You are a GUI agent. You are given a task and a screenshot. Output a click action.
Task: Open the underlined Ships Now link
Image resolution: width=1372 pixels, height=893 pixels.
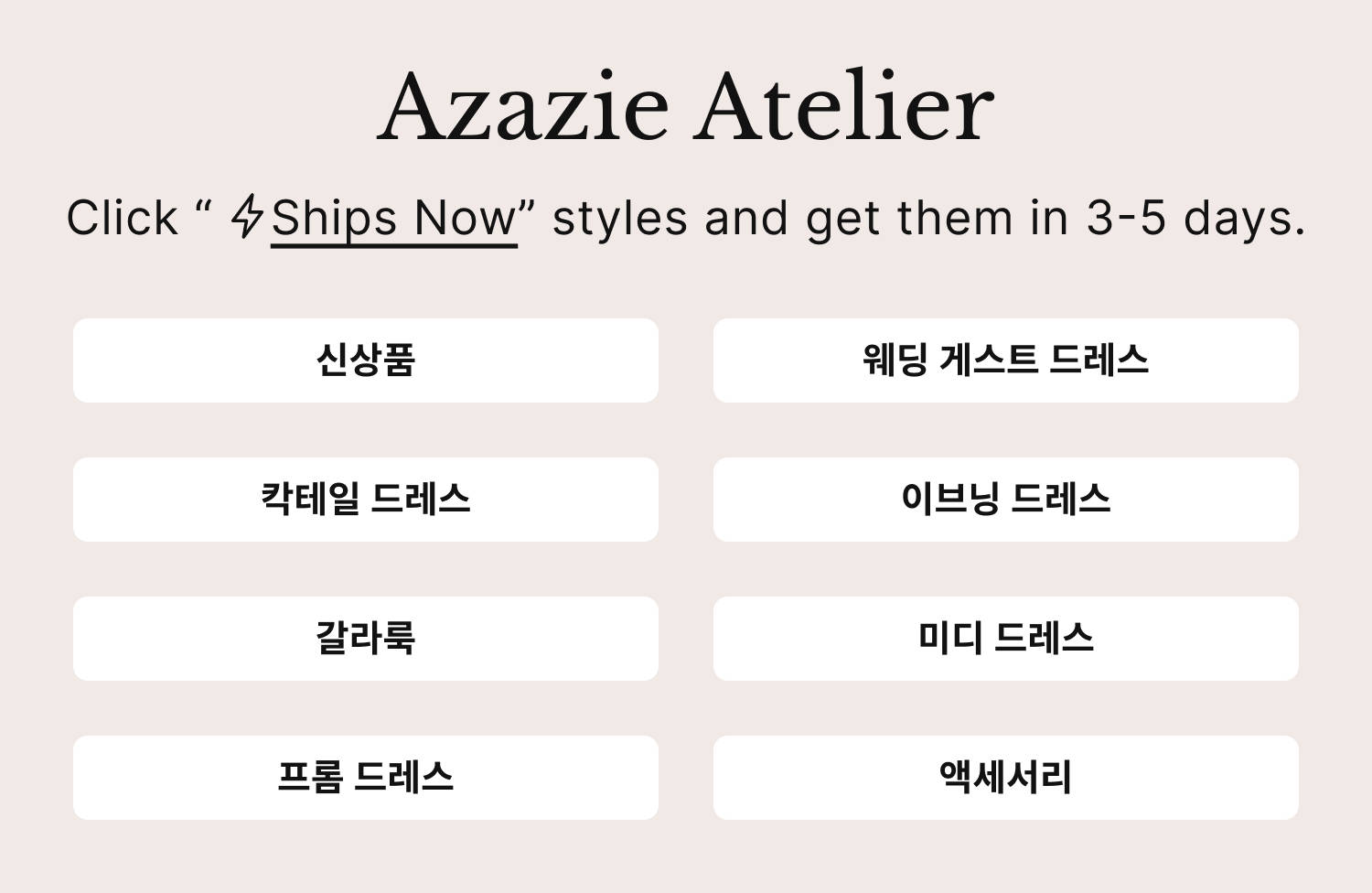[x=394, y=219]
